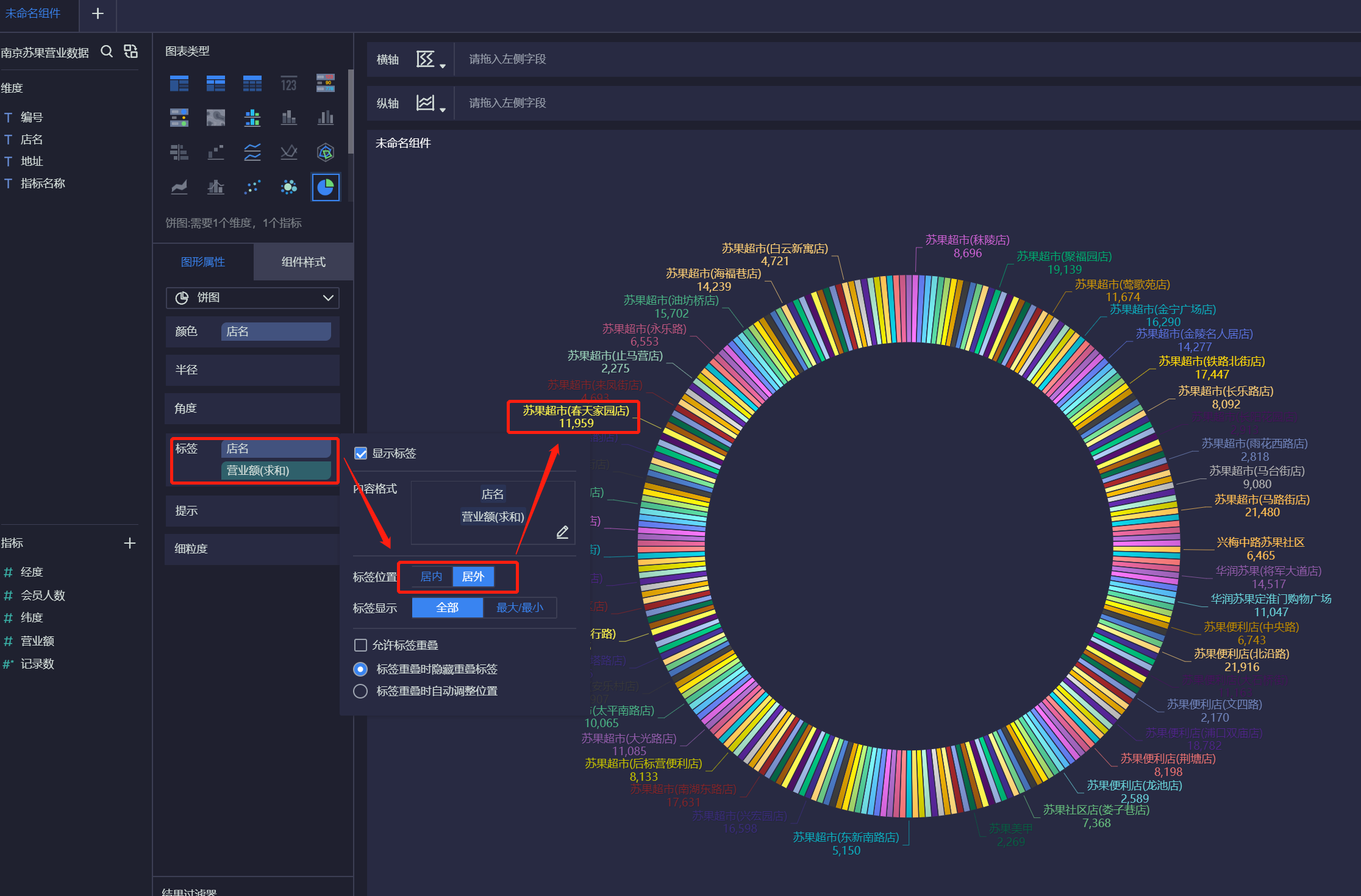The height and width of the screenshot is (896, 1361).
Task: Check the 允许标签重叠 checkbox
Action: (361, 645)
